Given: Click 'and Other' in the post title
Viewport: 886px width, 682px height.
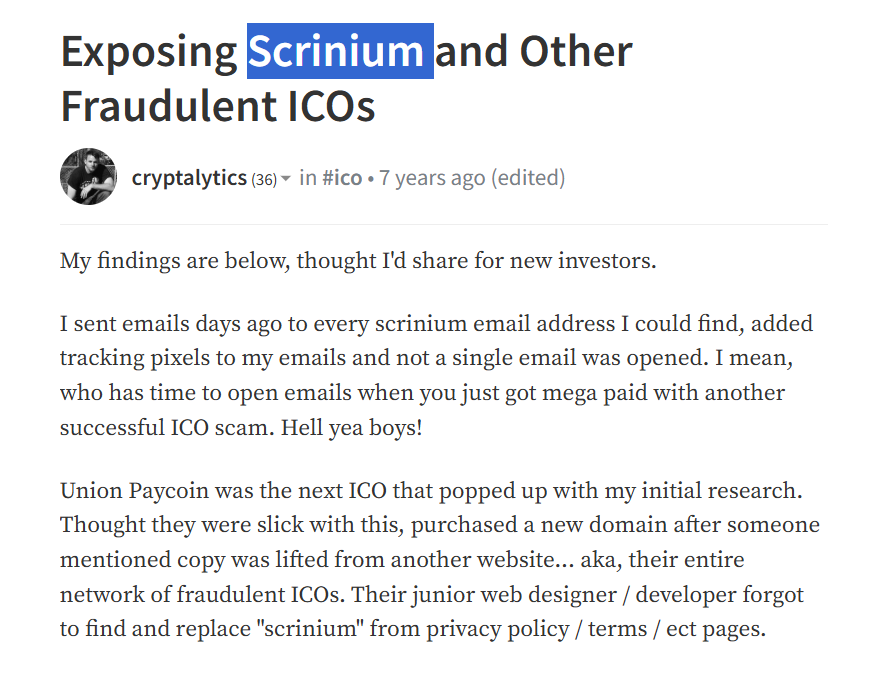Looking at the screenshot, I should [x=533, y=51].
